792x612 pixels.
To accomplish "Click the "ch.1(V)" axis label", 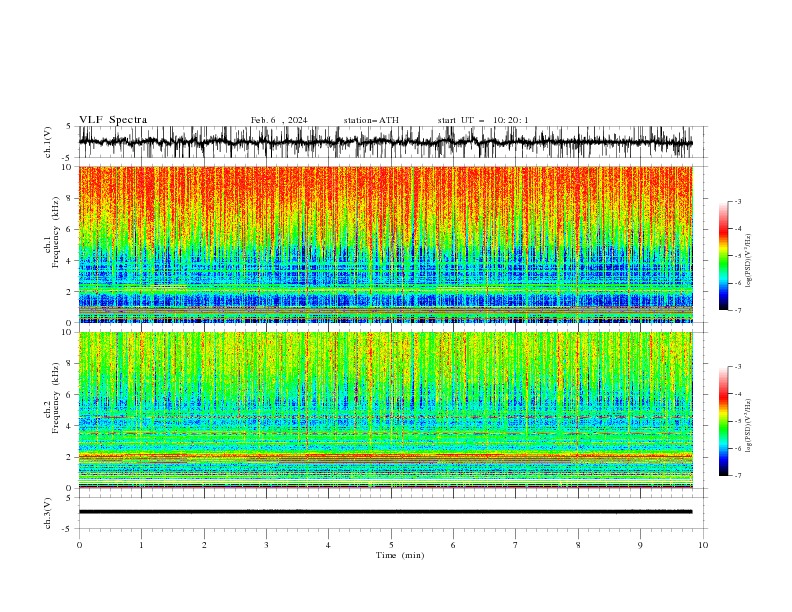I will pos(48,142).
